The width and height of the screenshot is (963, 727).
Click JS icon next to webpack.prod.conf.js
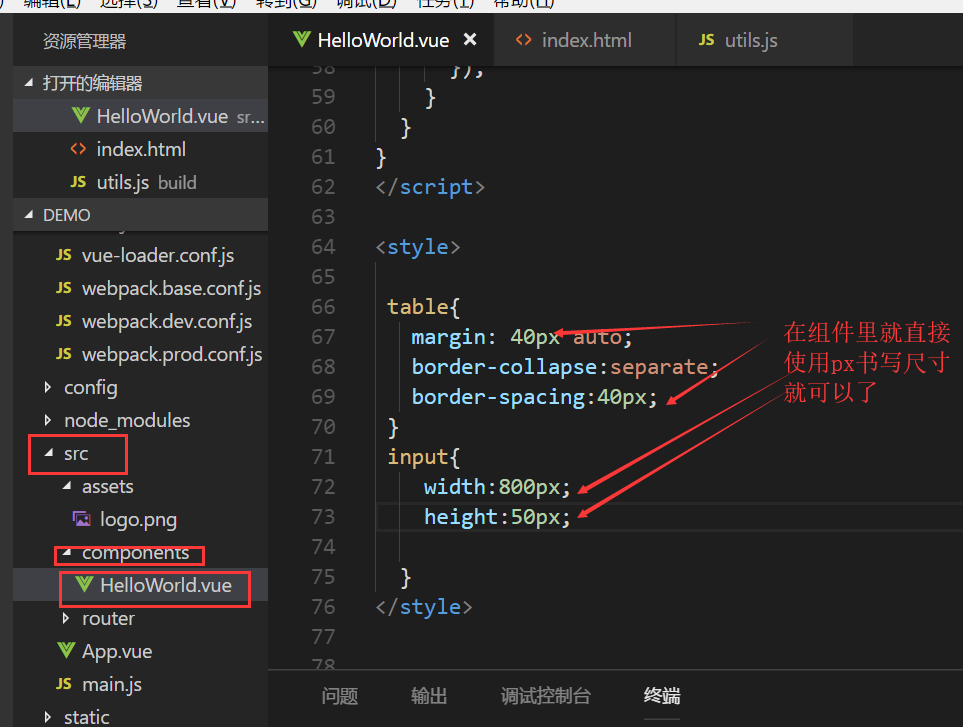(x=64, y=354)
